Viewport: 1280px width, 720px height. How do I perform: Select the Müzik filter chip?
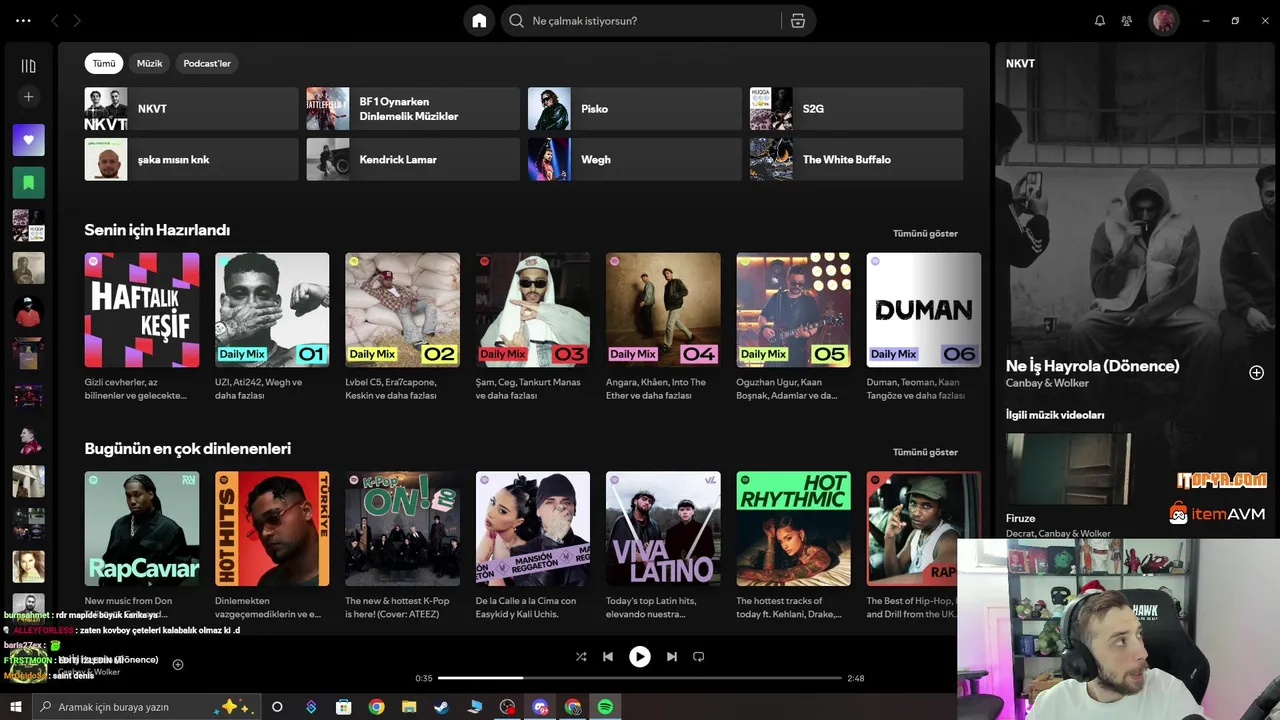tap(150, 63)
